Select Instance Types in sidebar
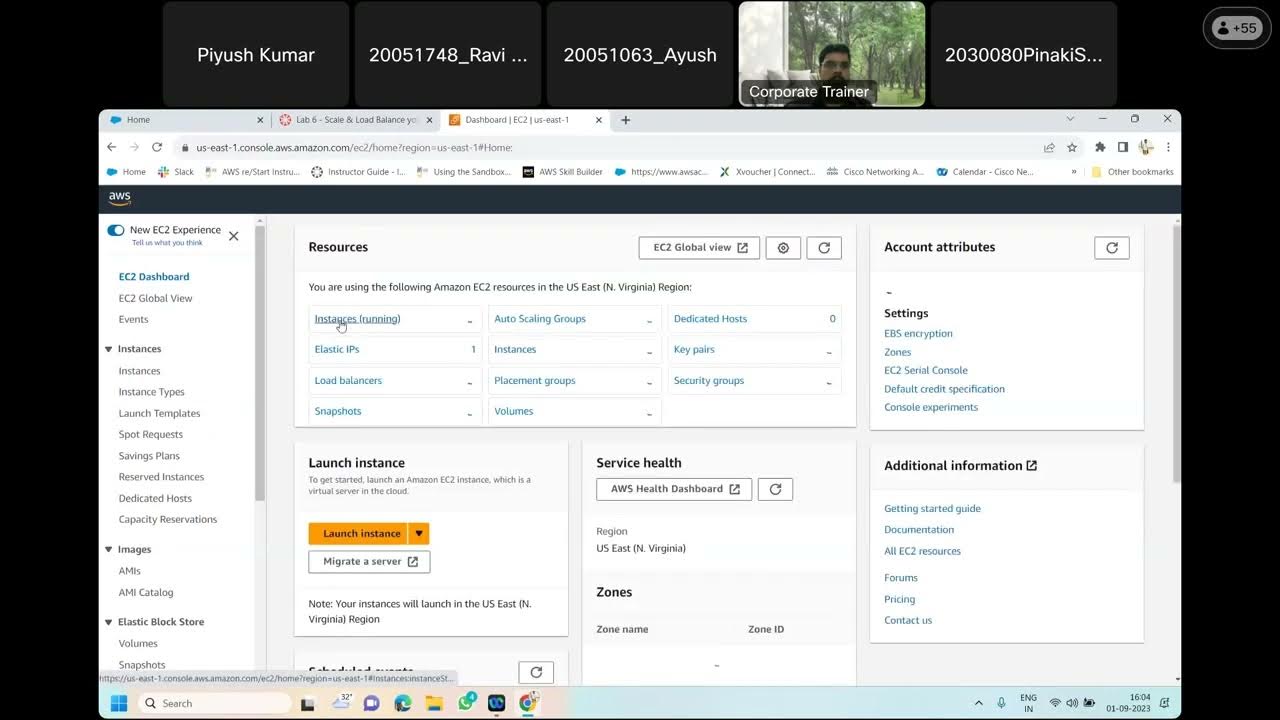The width and height of the screenshot is (1280, 720). point(151,392)
